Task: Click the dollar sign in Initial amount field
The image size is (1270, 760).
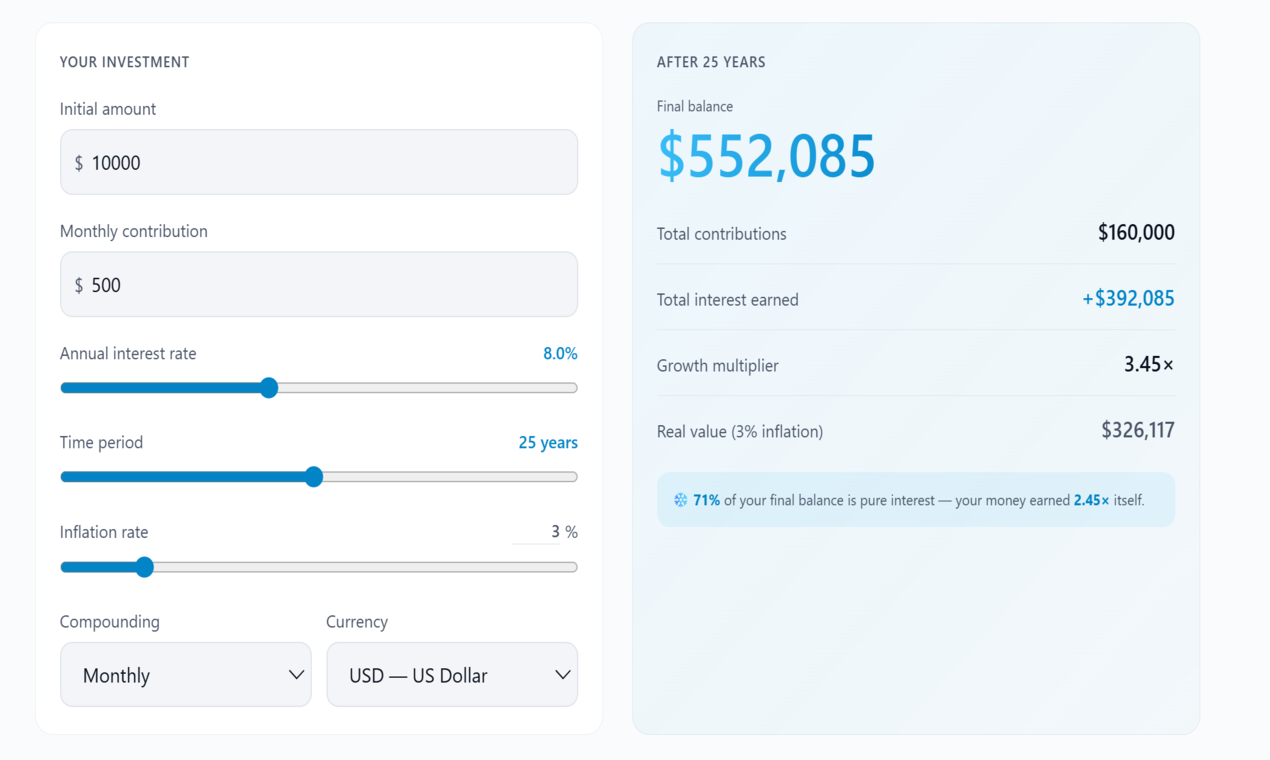Action: point(79,163)
